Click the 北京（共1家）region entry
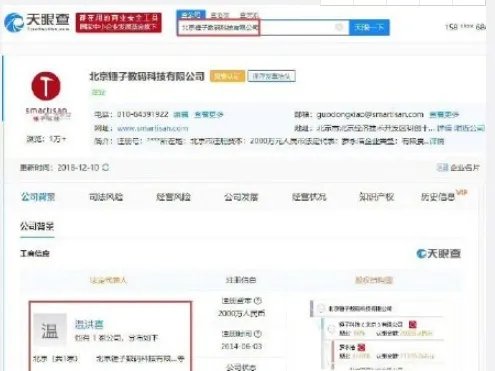Viewport: 495px width, 371px height. 55,359
